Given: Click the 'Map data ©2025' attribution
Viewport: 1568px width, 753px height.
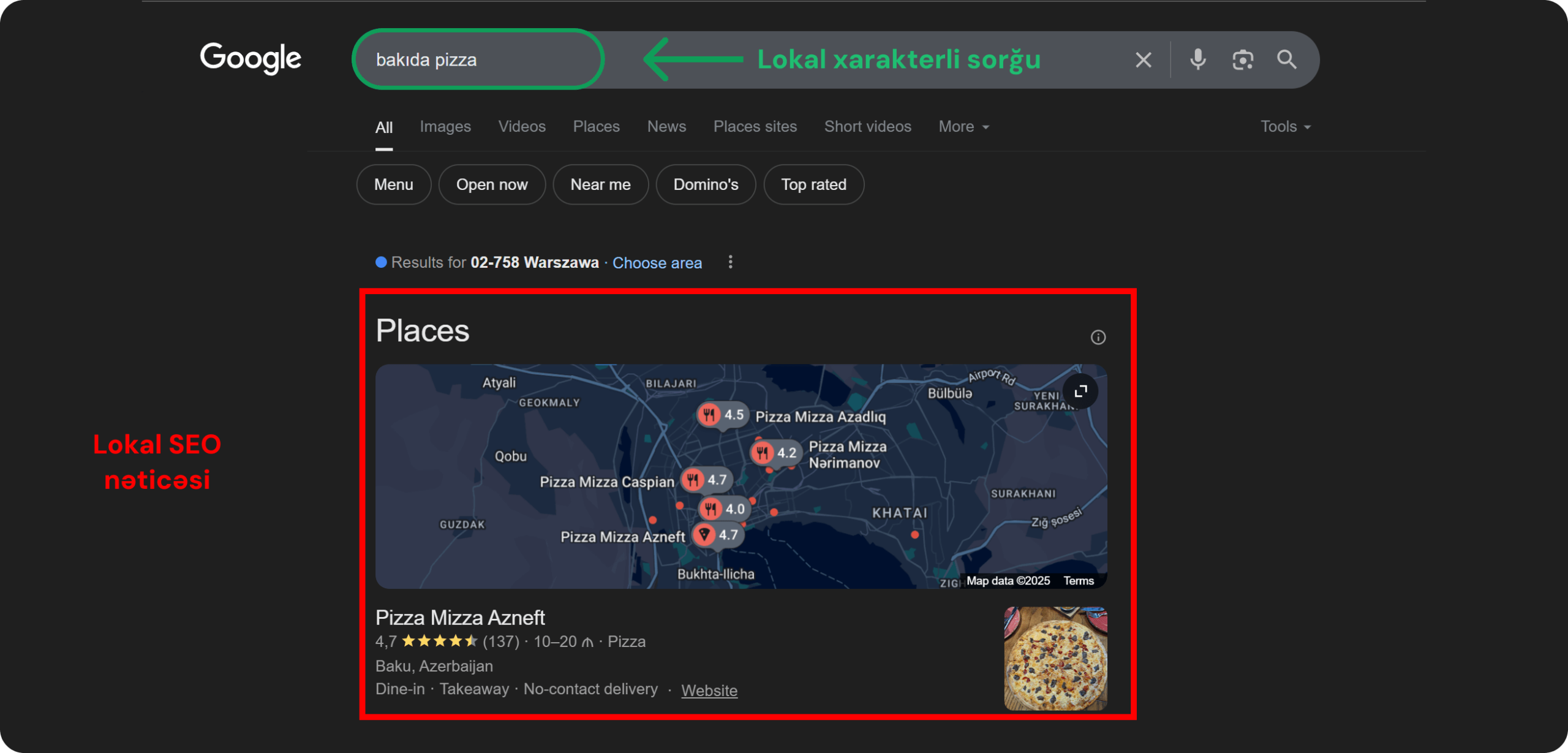Looking at the screenshot, I should tap(1008, 581).
